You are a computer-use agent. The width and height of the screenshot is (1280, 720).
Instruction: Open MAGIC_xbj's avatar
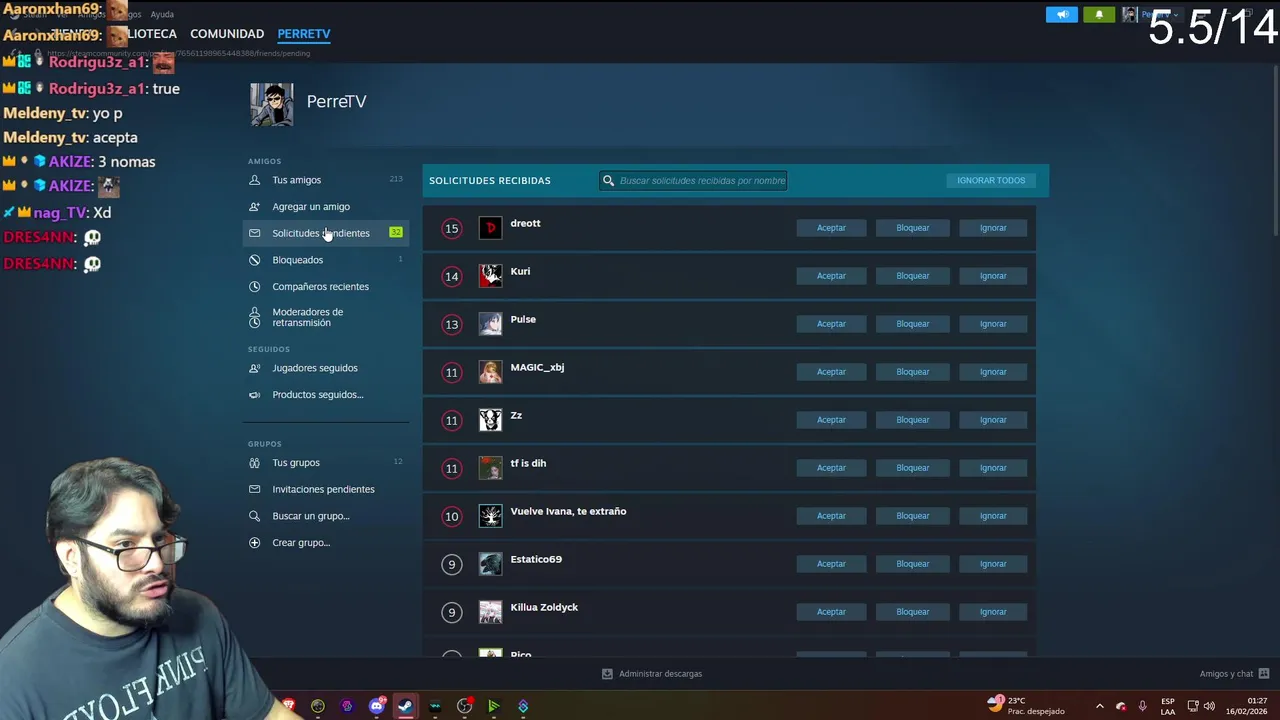[490, 372]
